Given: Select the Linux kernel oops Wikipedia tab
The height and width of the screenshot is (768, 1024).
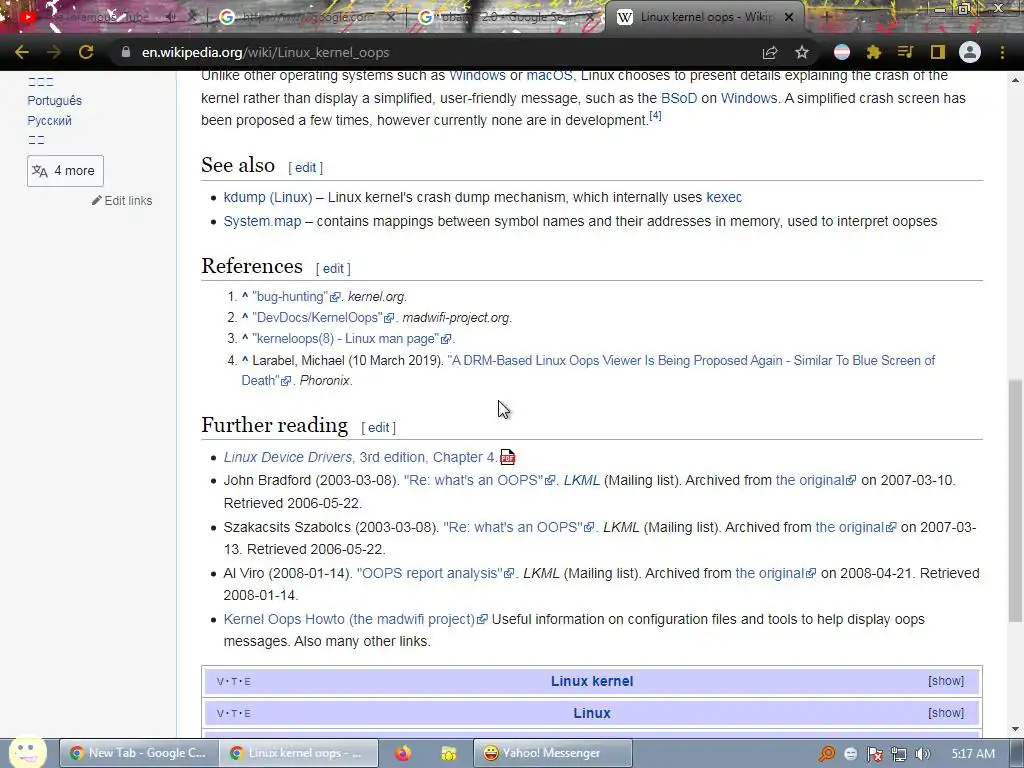Looking at the screenshot, I should (705, 17).
